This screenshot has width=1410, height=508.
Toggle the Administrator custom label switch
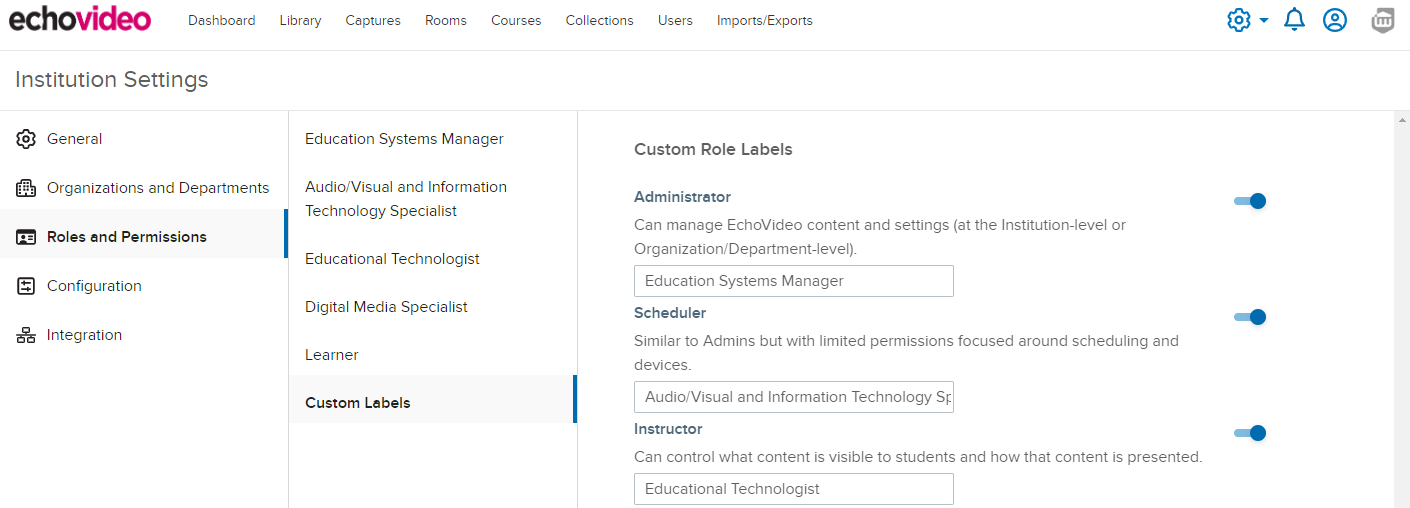pyautogui.click(x=1250, y=201)
